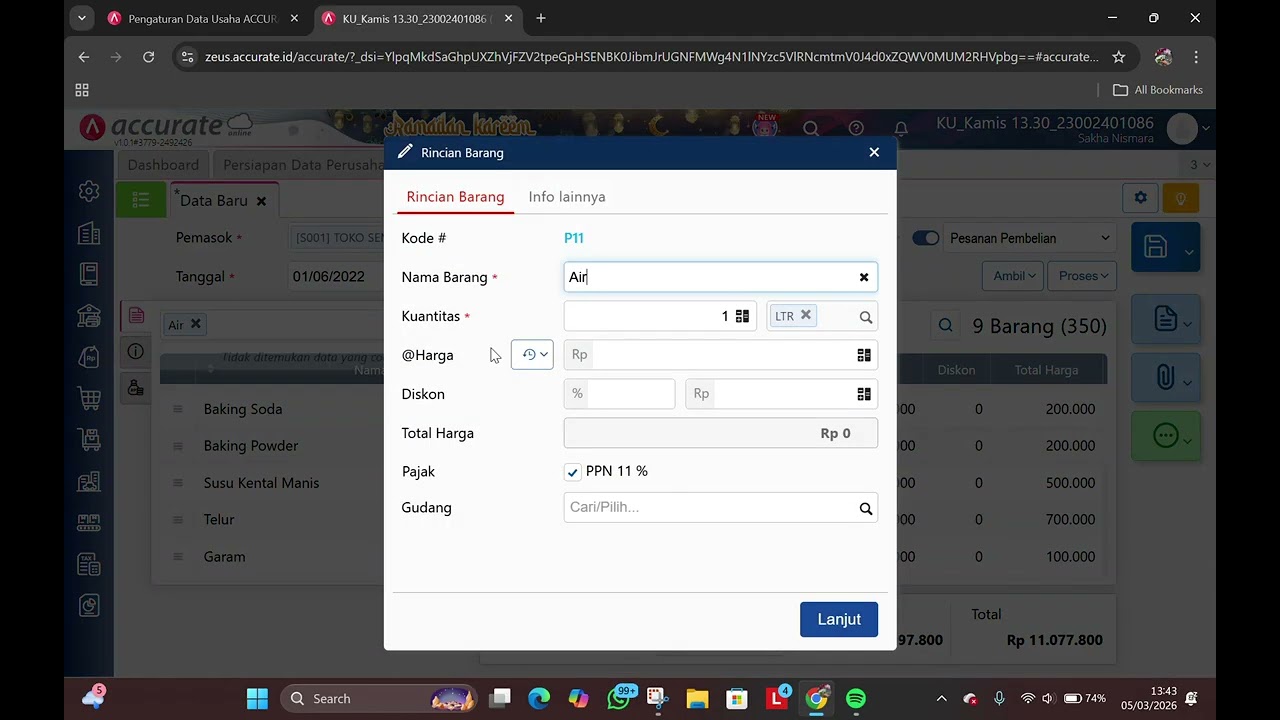The height and width of the screenshot is (720, 1280).
Task: Toggle the switch beside Pesanan Pembelian
Action: (x=925, y=238)
